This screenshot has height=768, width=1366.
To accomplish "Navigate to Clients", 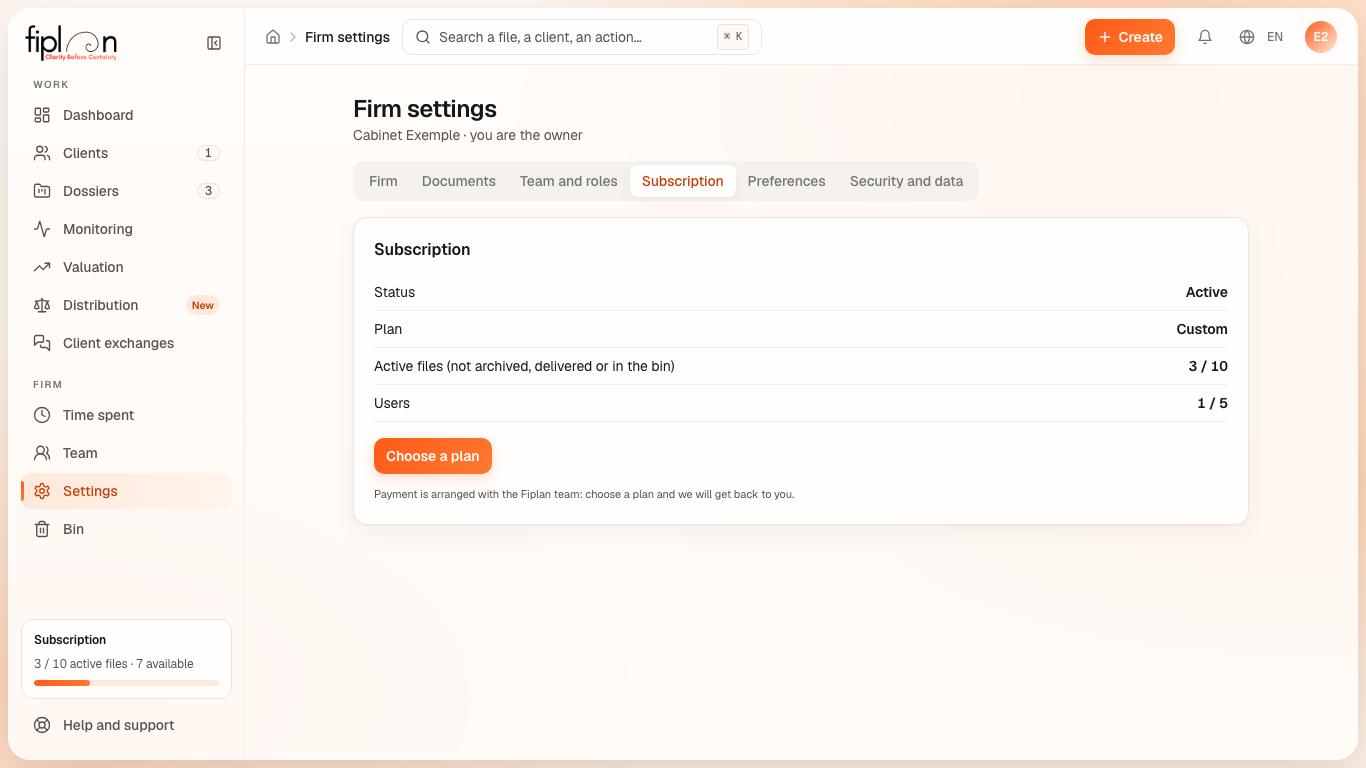I will [x=126, y=153].
